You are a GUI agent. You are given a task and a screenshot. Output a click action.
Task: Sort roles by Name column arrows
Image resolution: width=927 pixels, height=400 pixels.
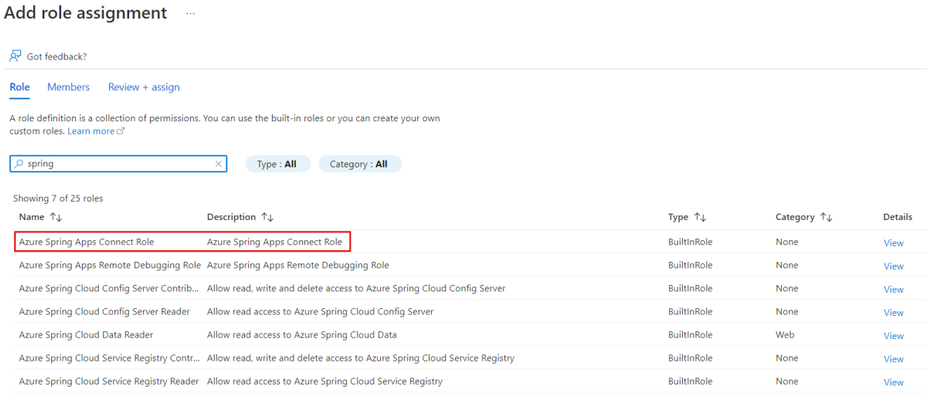point(56,217)
